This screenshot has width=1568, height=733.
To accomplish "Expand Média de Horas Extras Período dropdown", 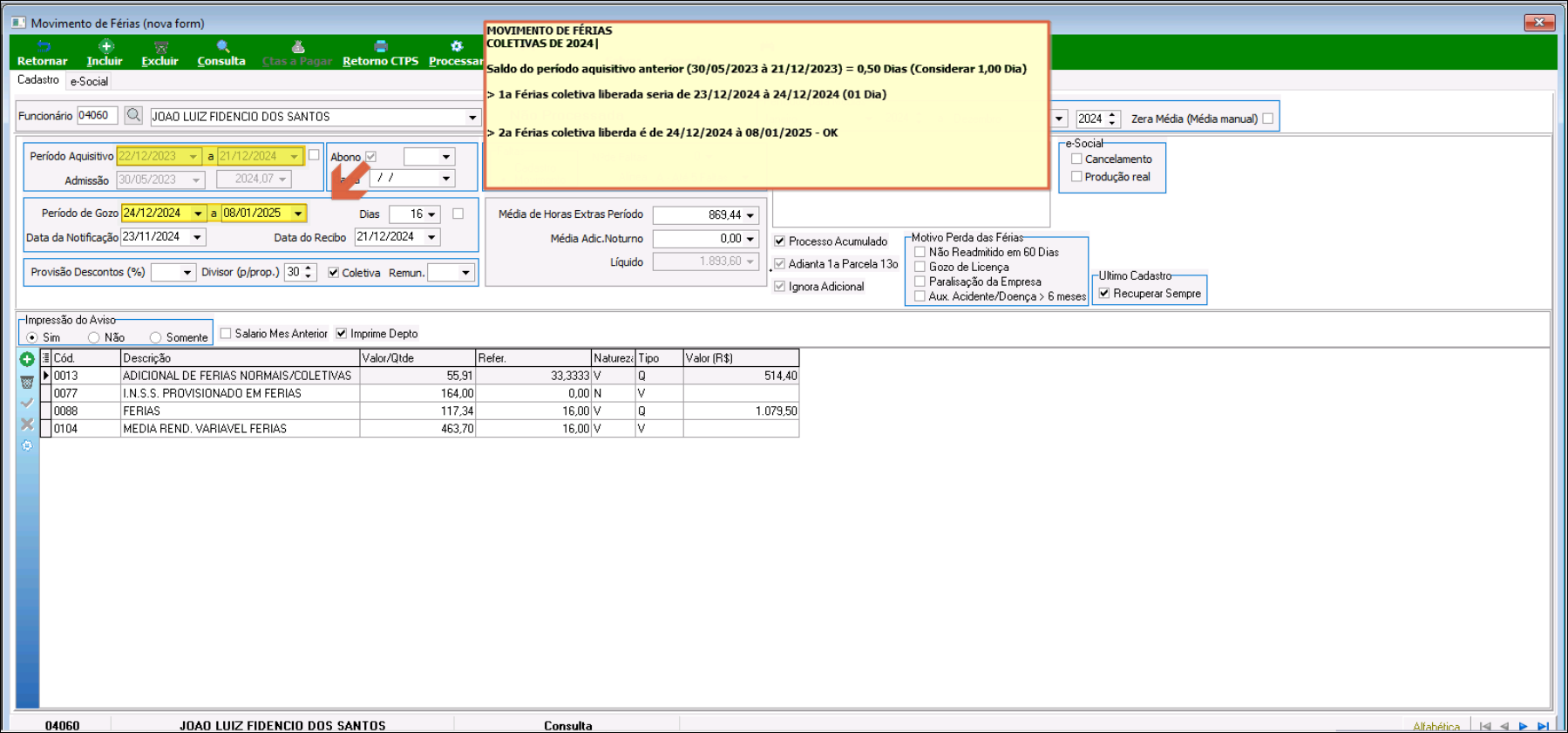I will (750, 215).
